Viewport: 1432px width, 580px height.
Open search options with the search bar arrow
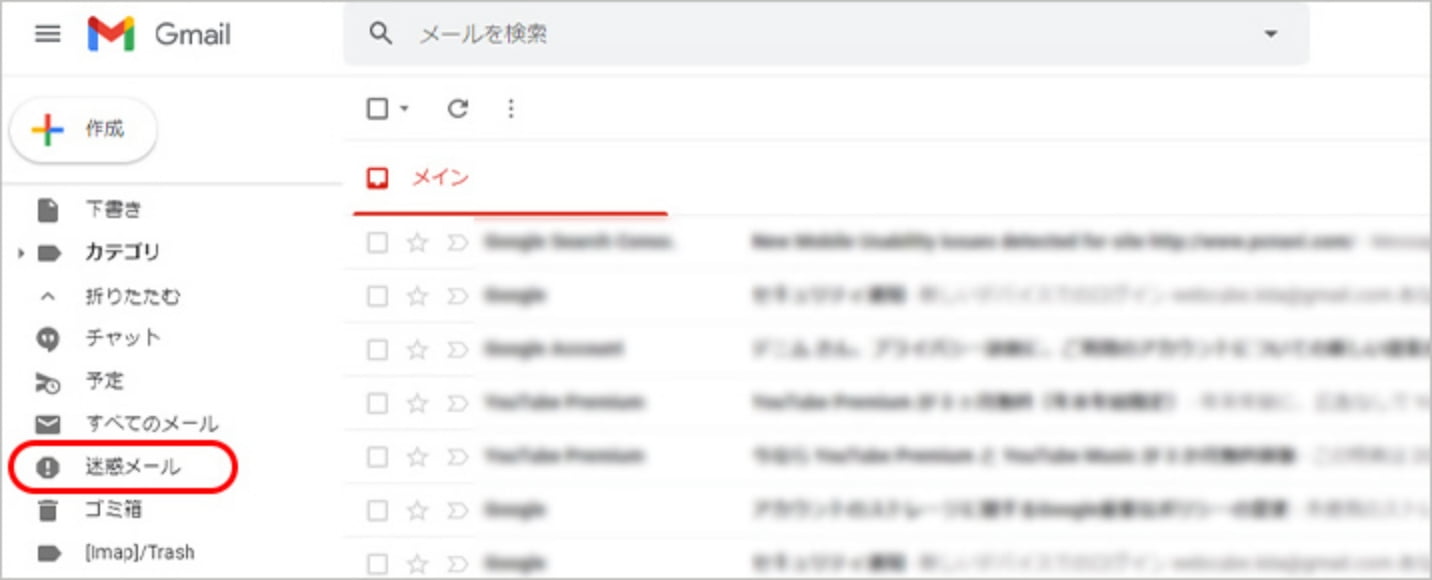(1271, 33)
